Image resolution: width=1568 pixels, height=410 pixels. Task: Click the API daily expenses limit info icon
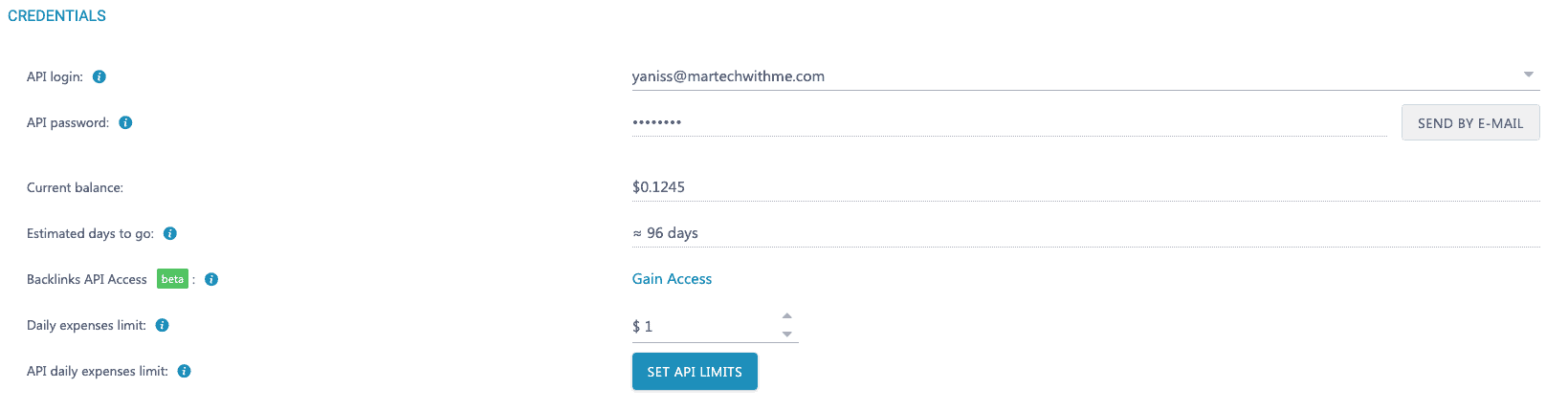[185, 371]
